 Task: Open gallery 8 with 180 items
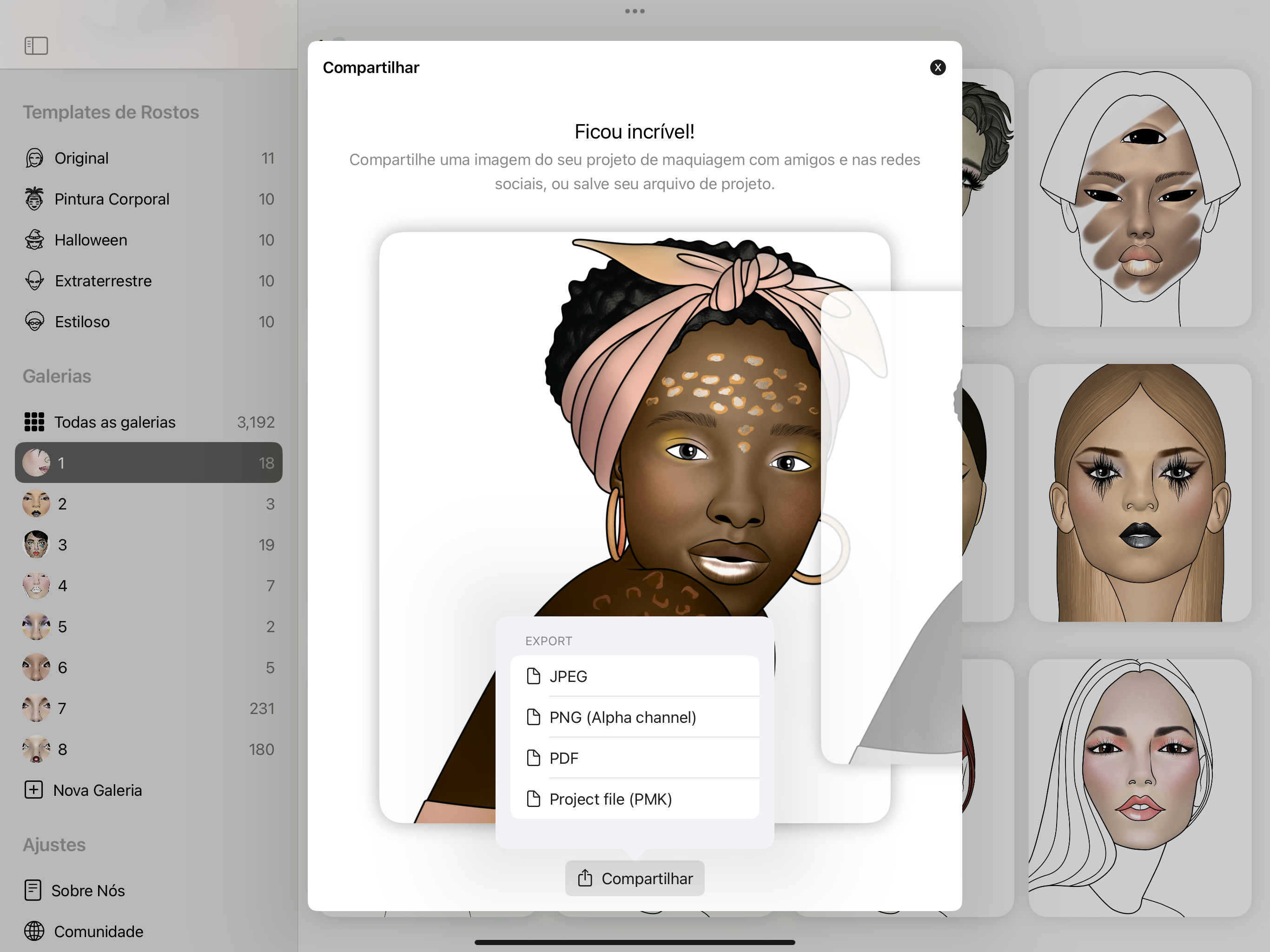tap(149, 749)
